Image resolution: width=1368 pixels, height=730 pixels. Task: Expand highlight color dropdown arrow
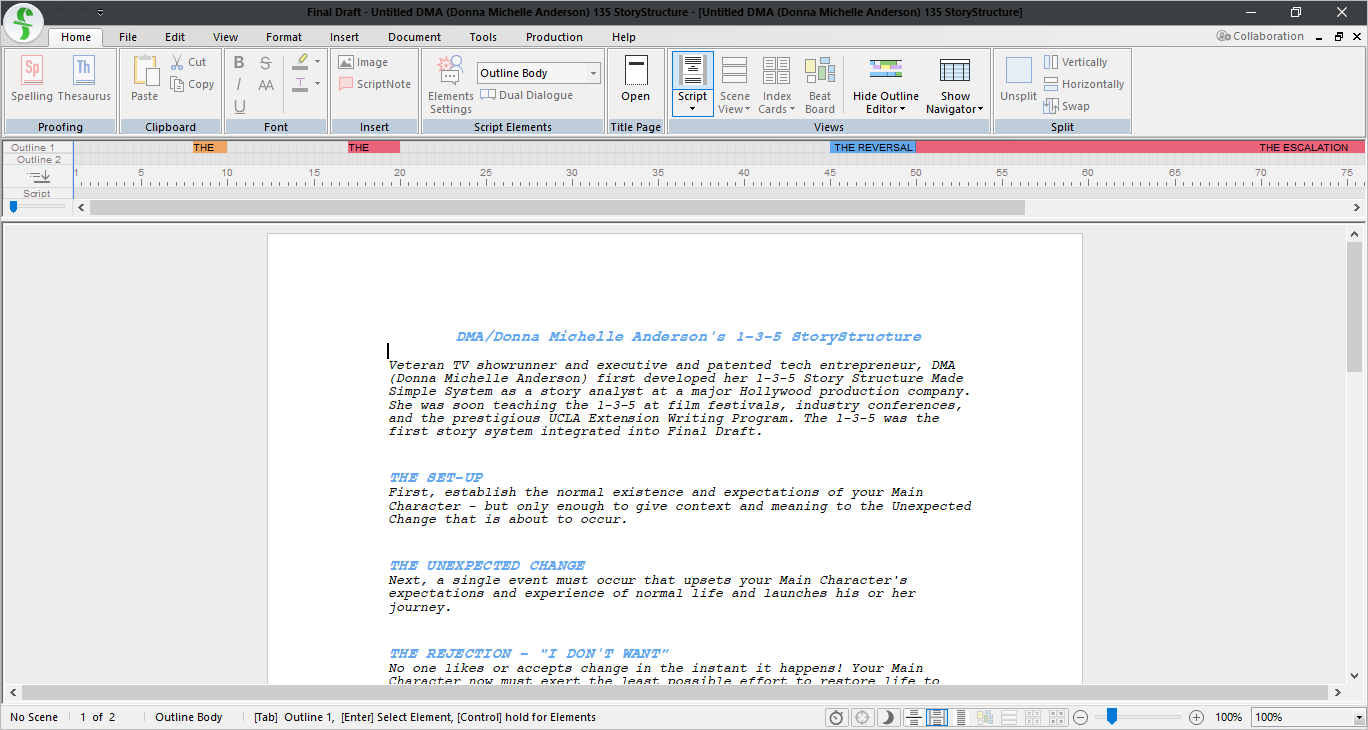[318, 61]
